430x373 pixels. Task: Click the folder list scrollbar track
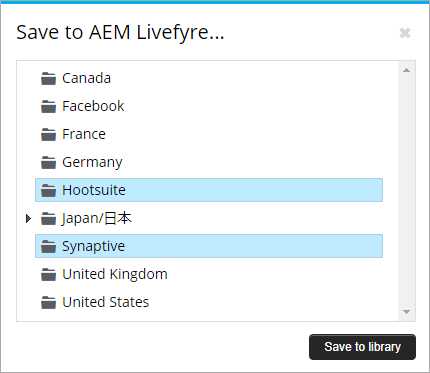406,191
